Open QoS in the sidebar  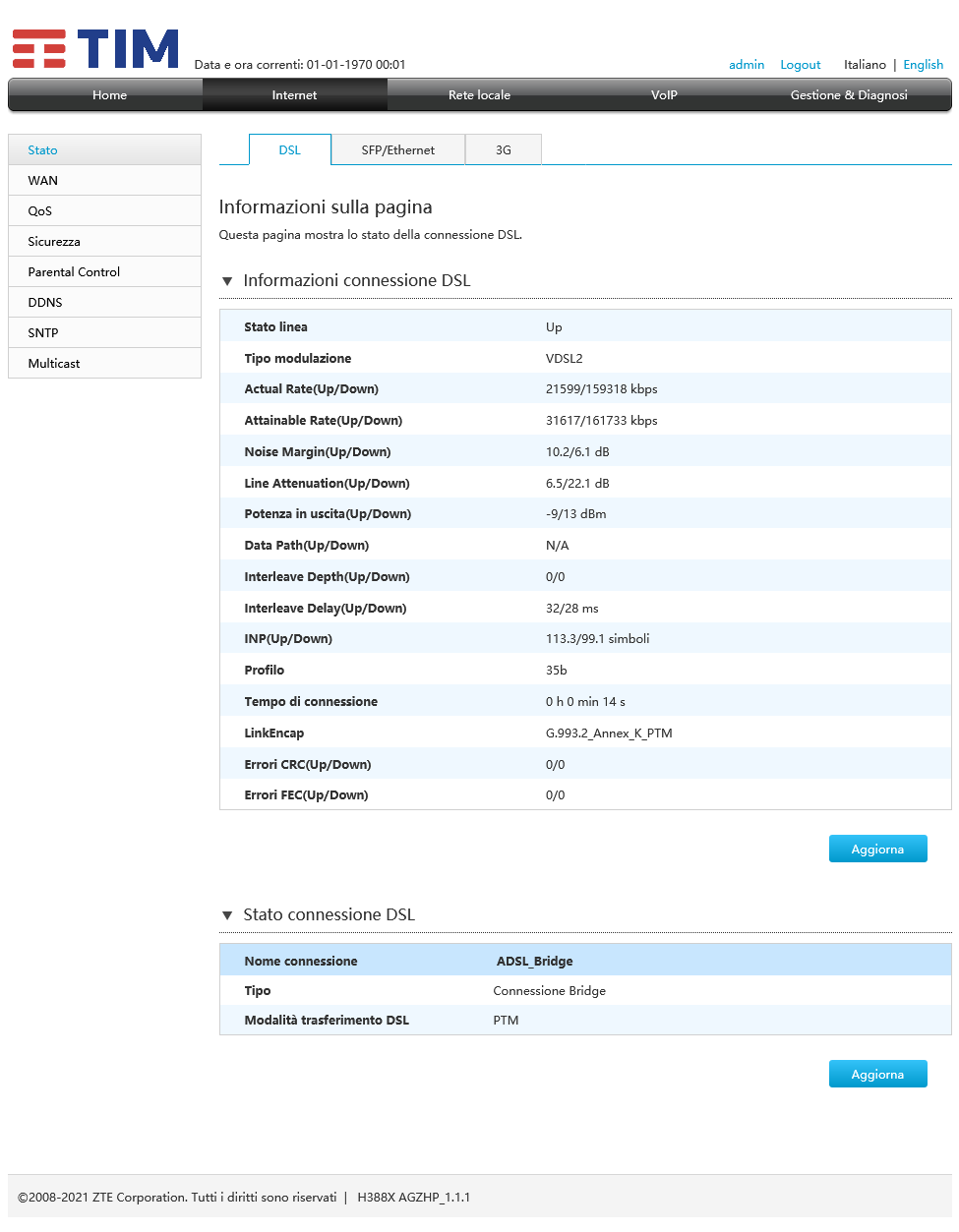click(40, 211)
